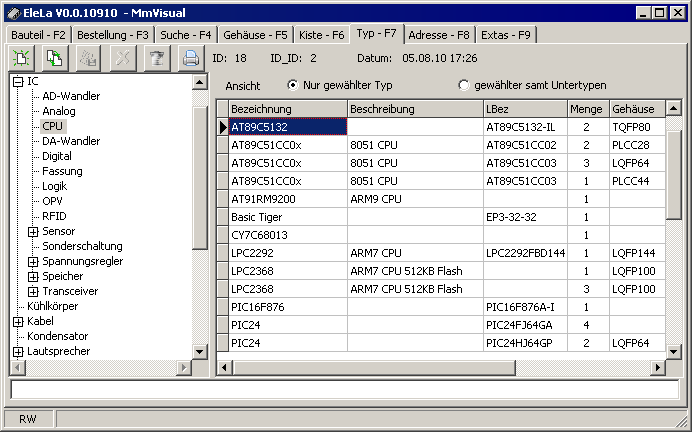Expand the Spannungsregler tree node
Screen dimensions: 692x432
point(33,261)
